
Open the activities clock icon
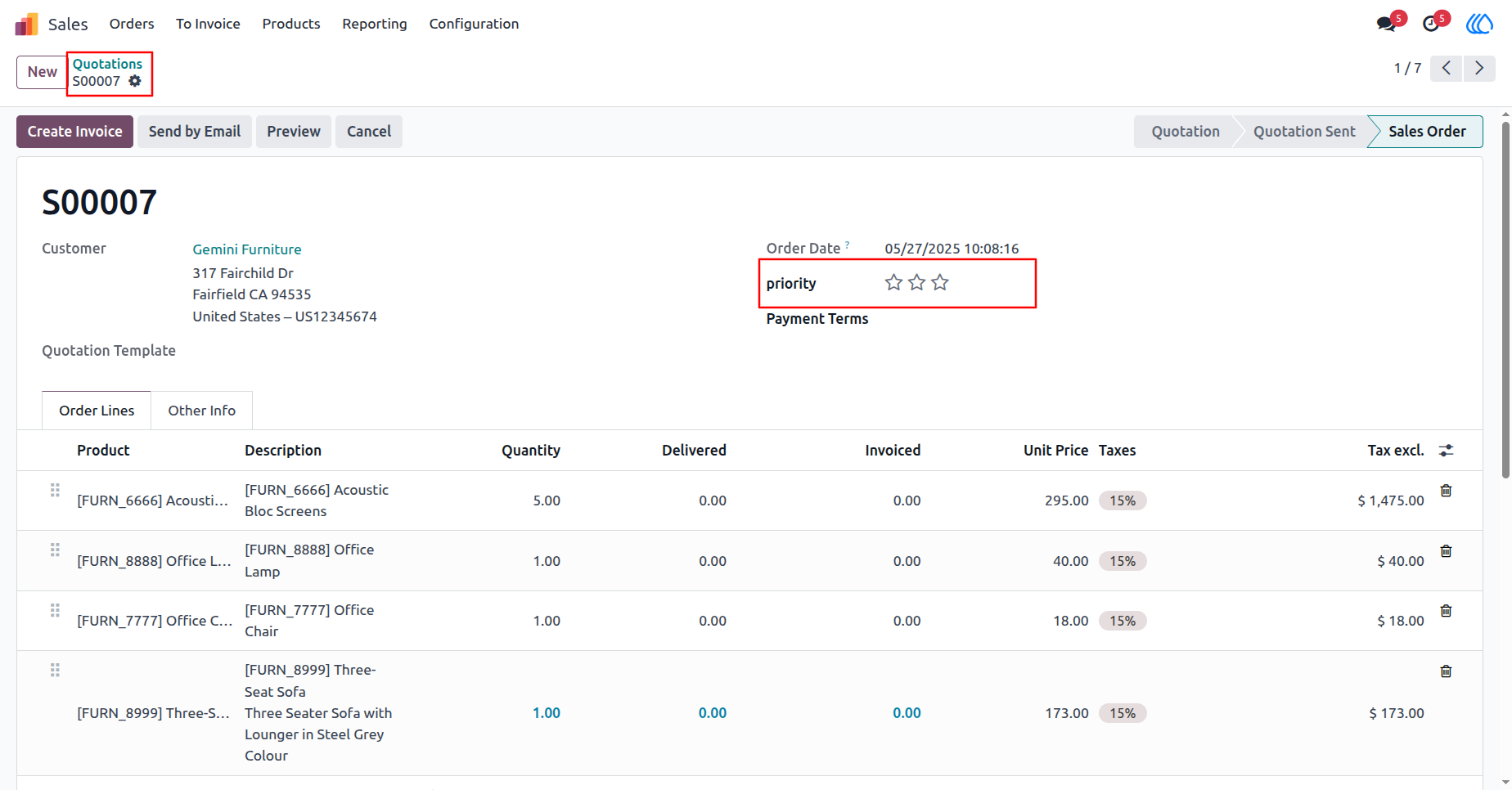[x=1431, y=24]
